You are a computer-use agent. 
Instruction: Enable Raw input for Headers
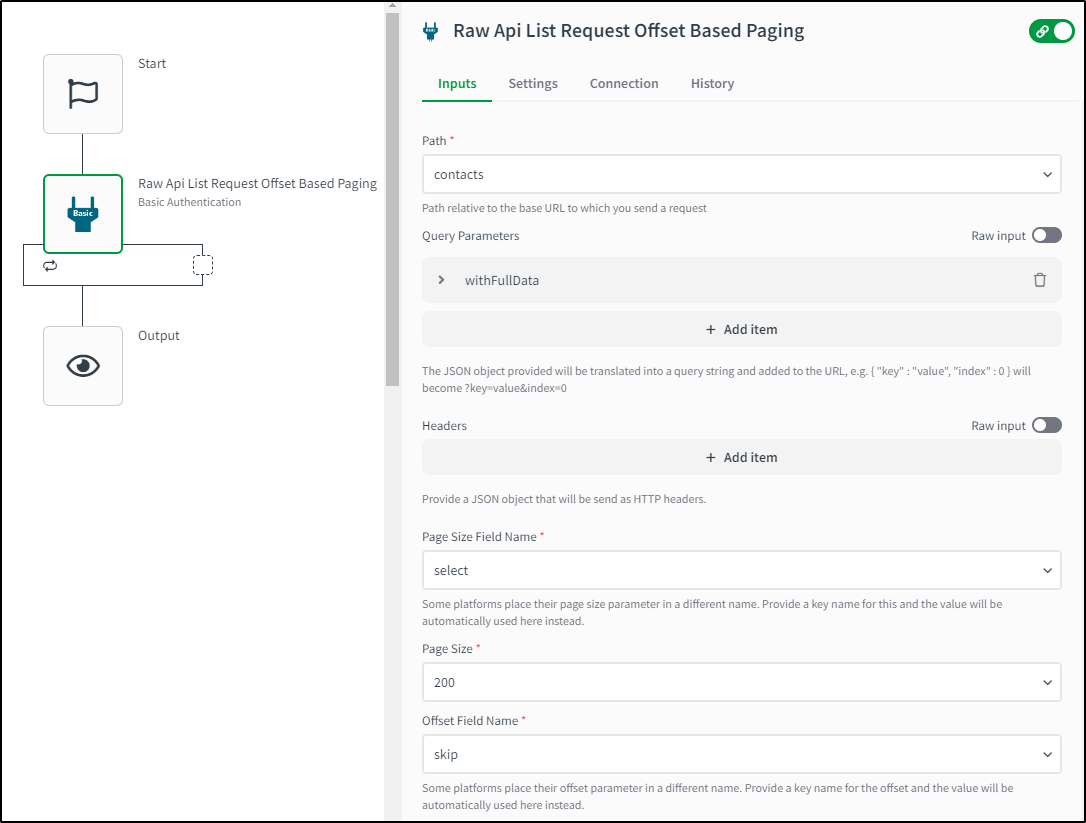tap(1047, 425)
